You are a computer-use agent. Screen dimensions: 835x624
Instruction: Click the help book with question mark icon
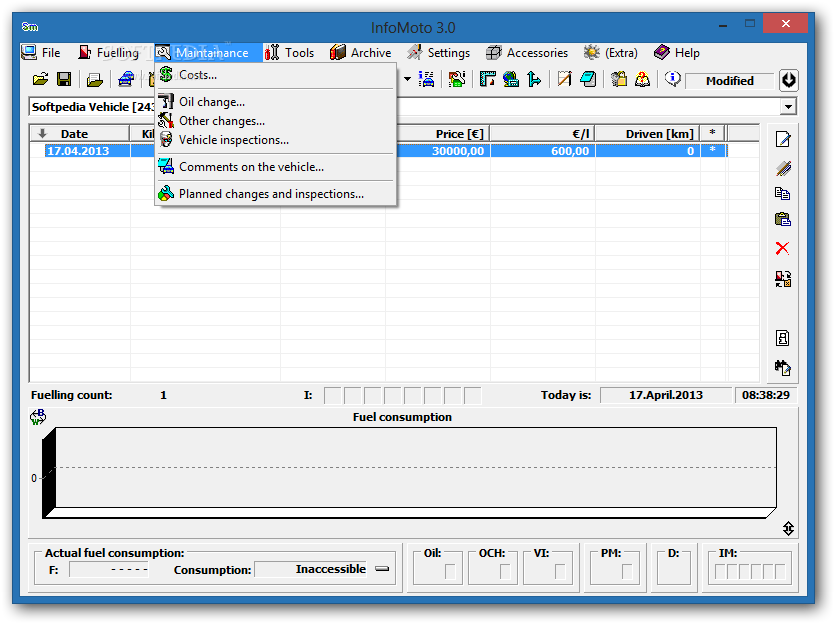pyautogui.click(x=642, y=79)
